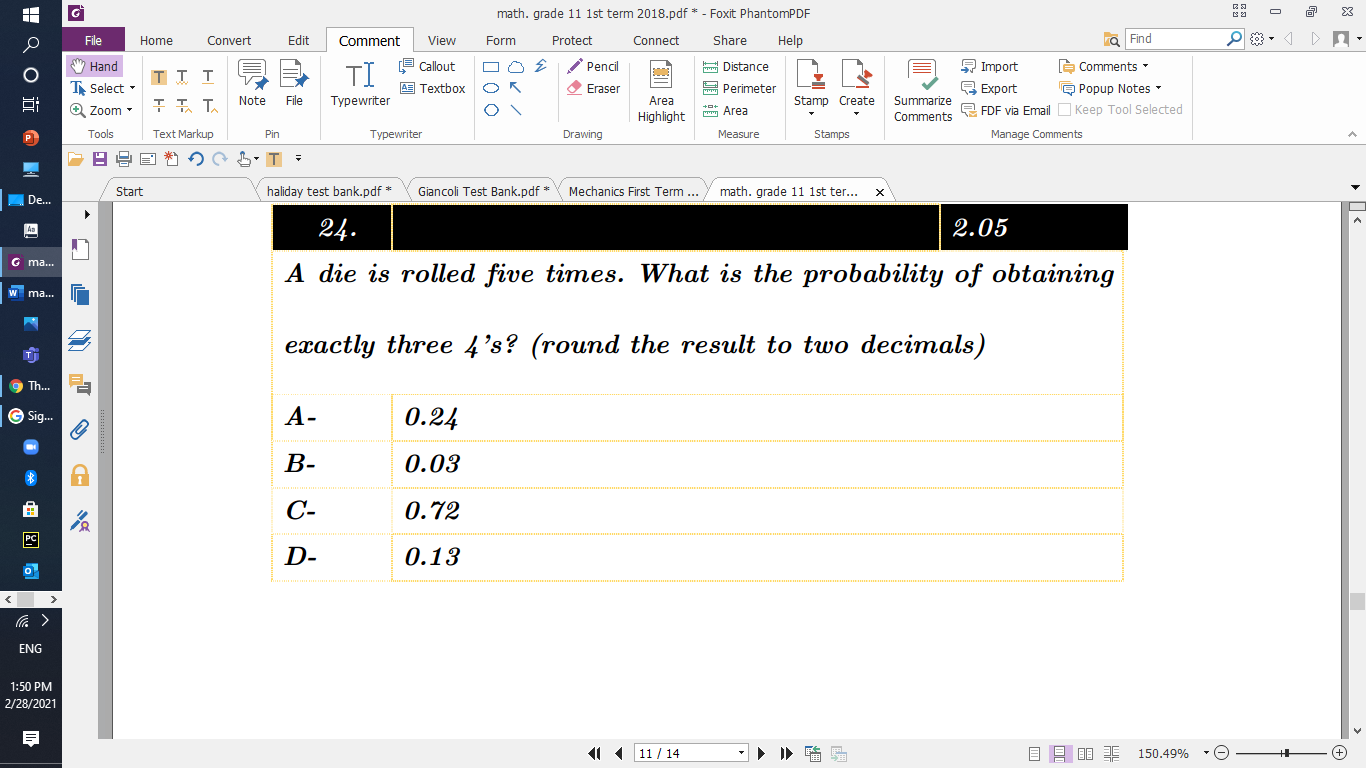Choose the Area measure tool

click(x=725, y=111)
